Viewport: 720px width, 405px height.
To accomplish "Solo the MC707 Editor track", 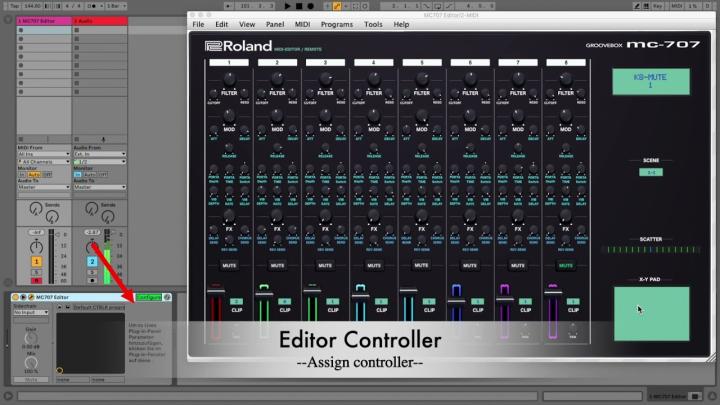I will tap(36, 272).
